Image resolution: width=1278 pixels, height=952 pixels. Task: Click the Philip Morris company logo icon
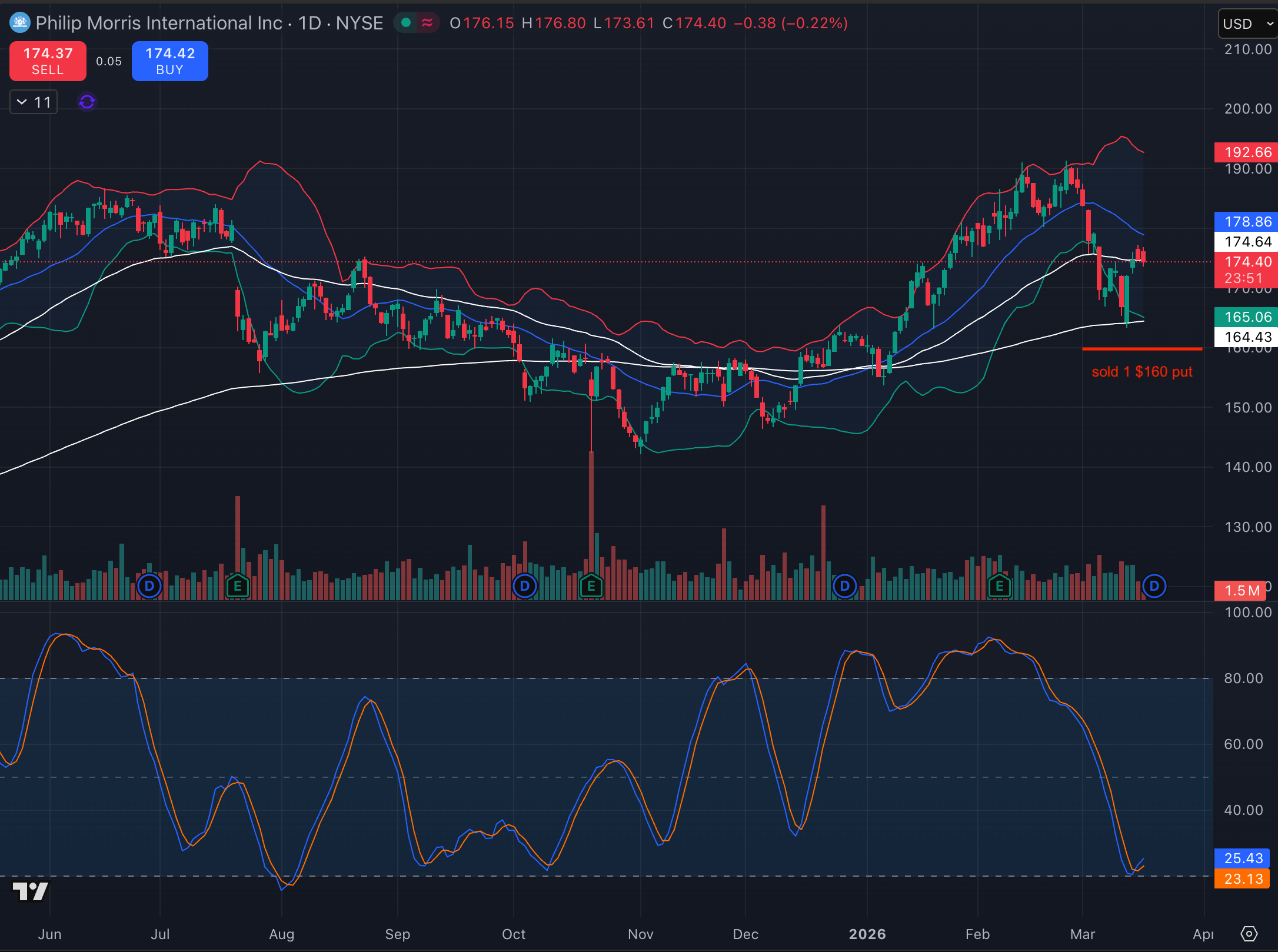point(19,23)
